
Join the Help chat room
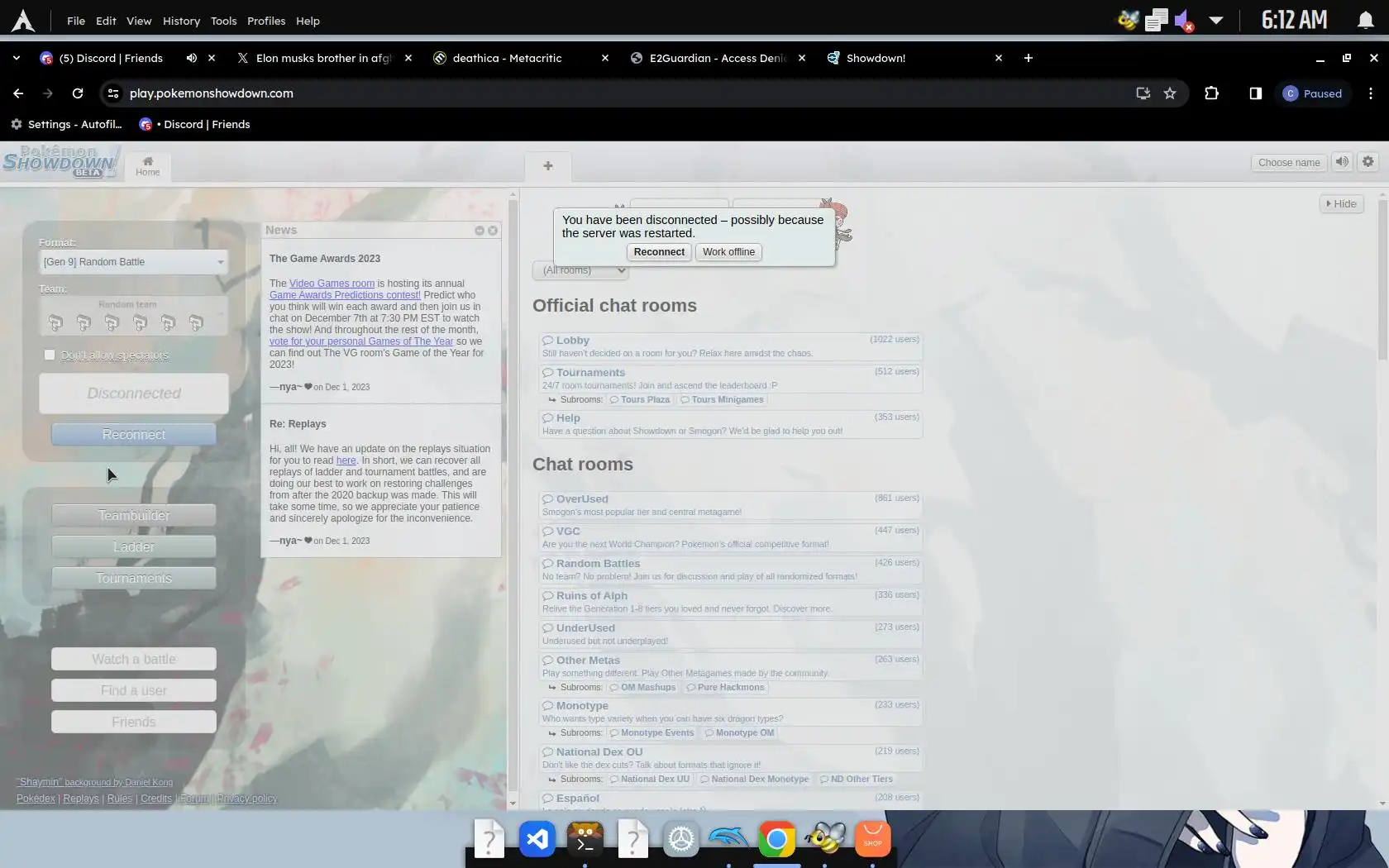(731, 424)
